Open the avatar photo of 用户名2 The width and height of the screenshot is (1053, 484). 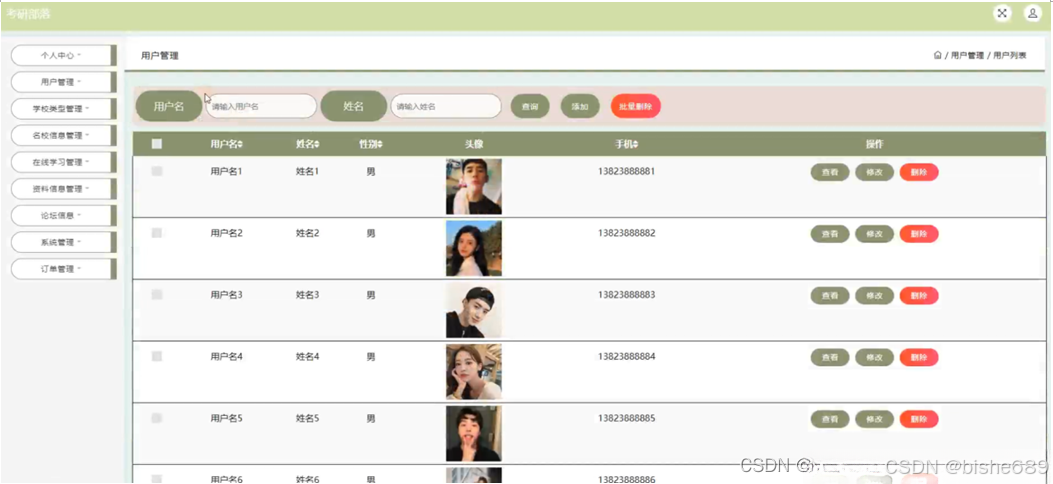[473, 248]
